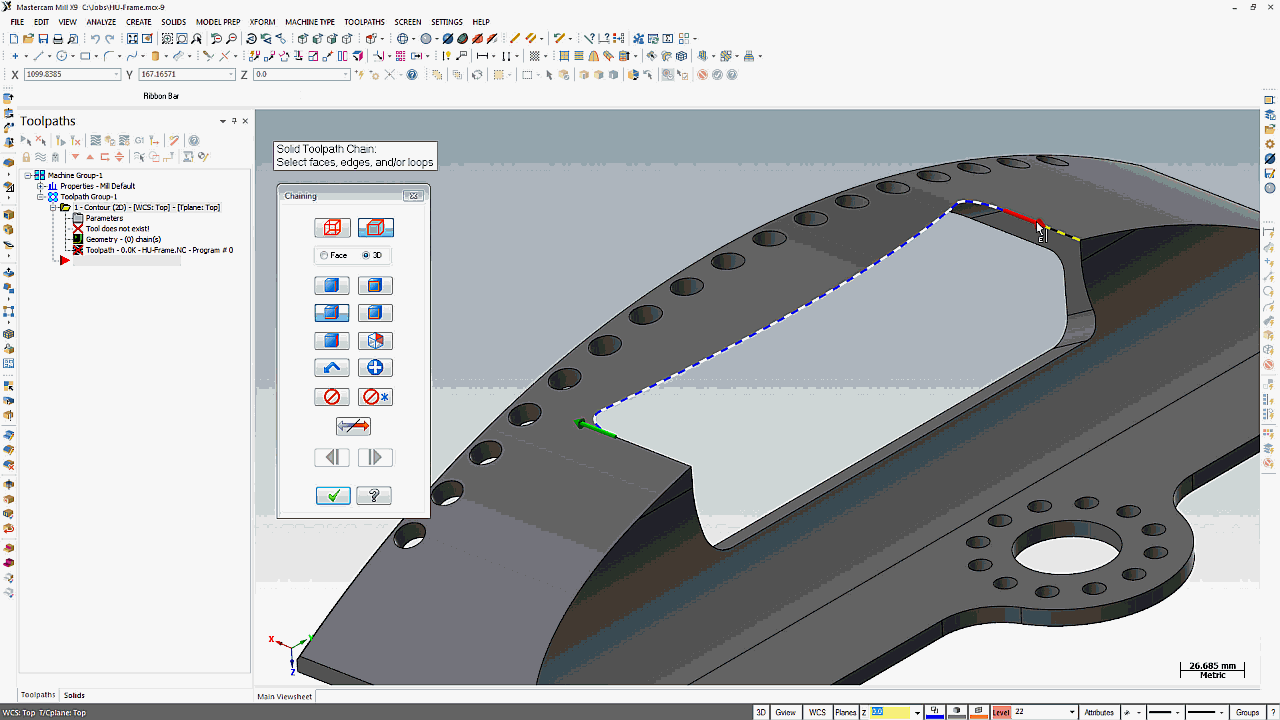This screenshot has width=1280, height=720.
Task: Open the TOOLPATHS menu
Action: tap(364, 22)
